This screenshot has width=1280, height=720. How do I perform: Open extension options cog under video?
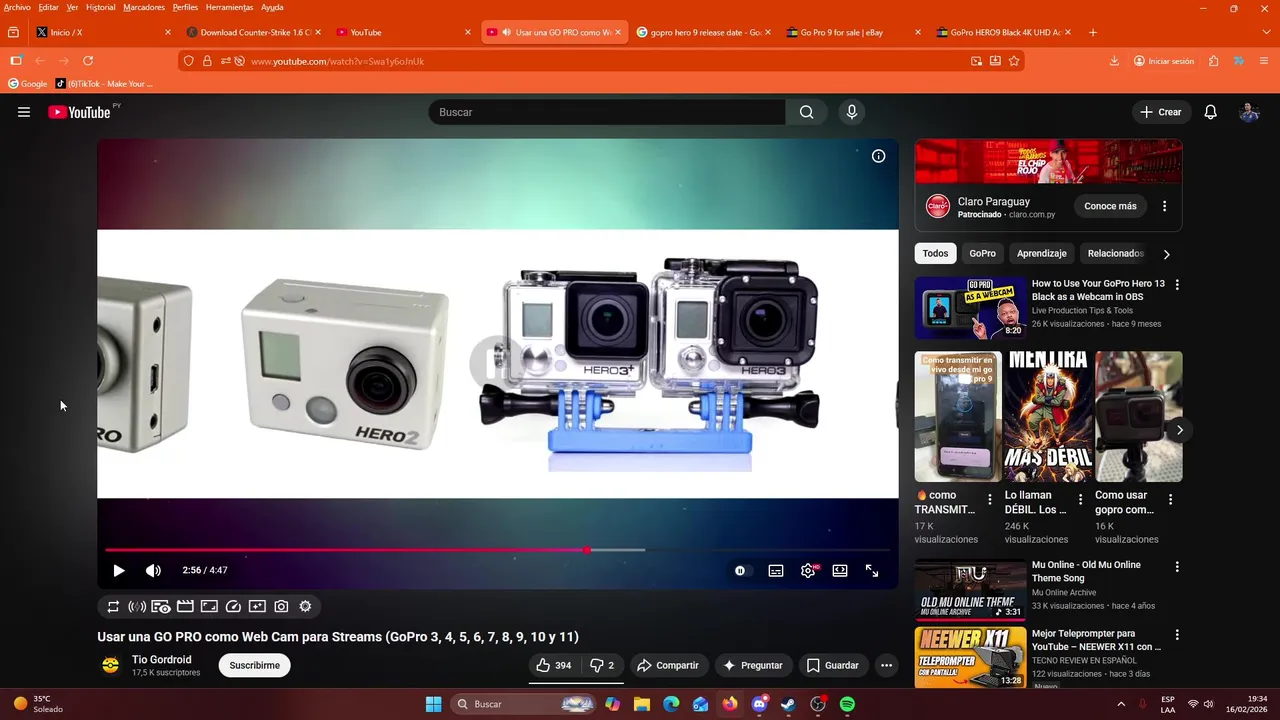click(305, 606)
